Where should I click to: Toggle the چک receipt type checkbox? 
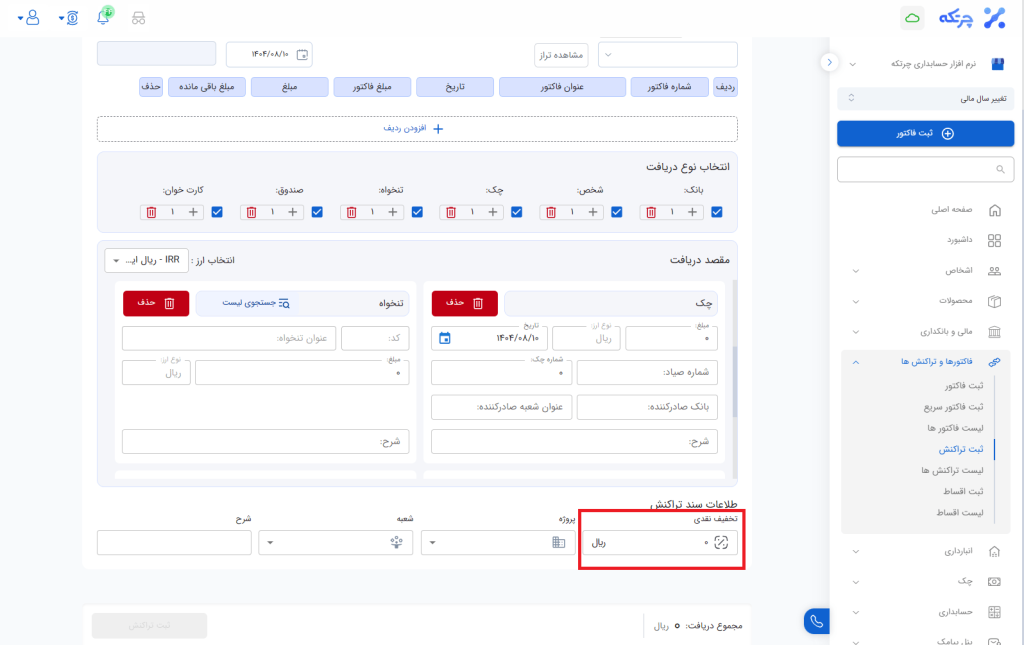(516, 212)
